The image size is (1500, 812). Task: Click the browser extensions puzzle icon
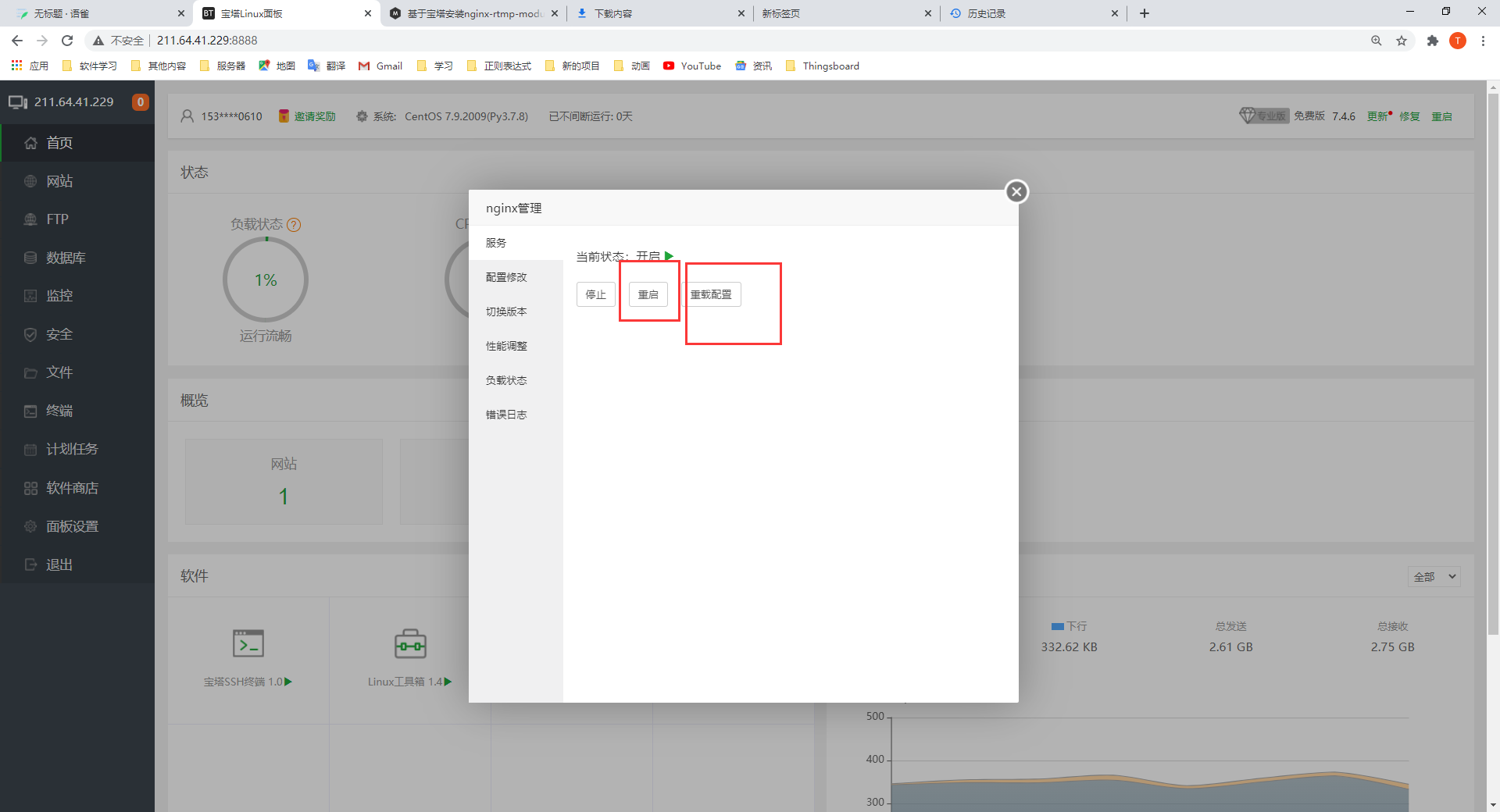pyautogui.click(x=1432, y=41)
